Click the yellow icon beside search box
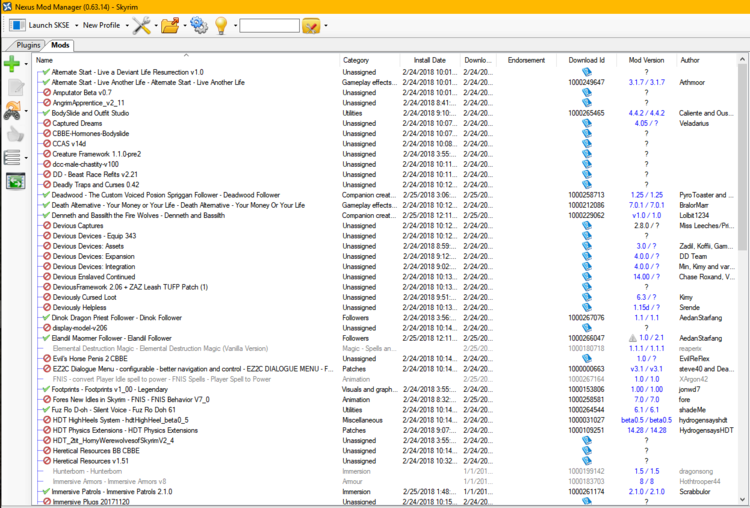The image size is (750, 508). [x=311, y=25]
